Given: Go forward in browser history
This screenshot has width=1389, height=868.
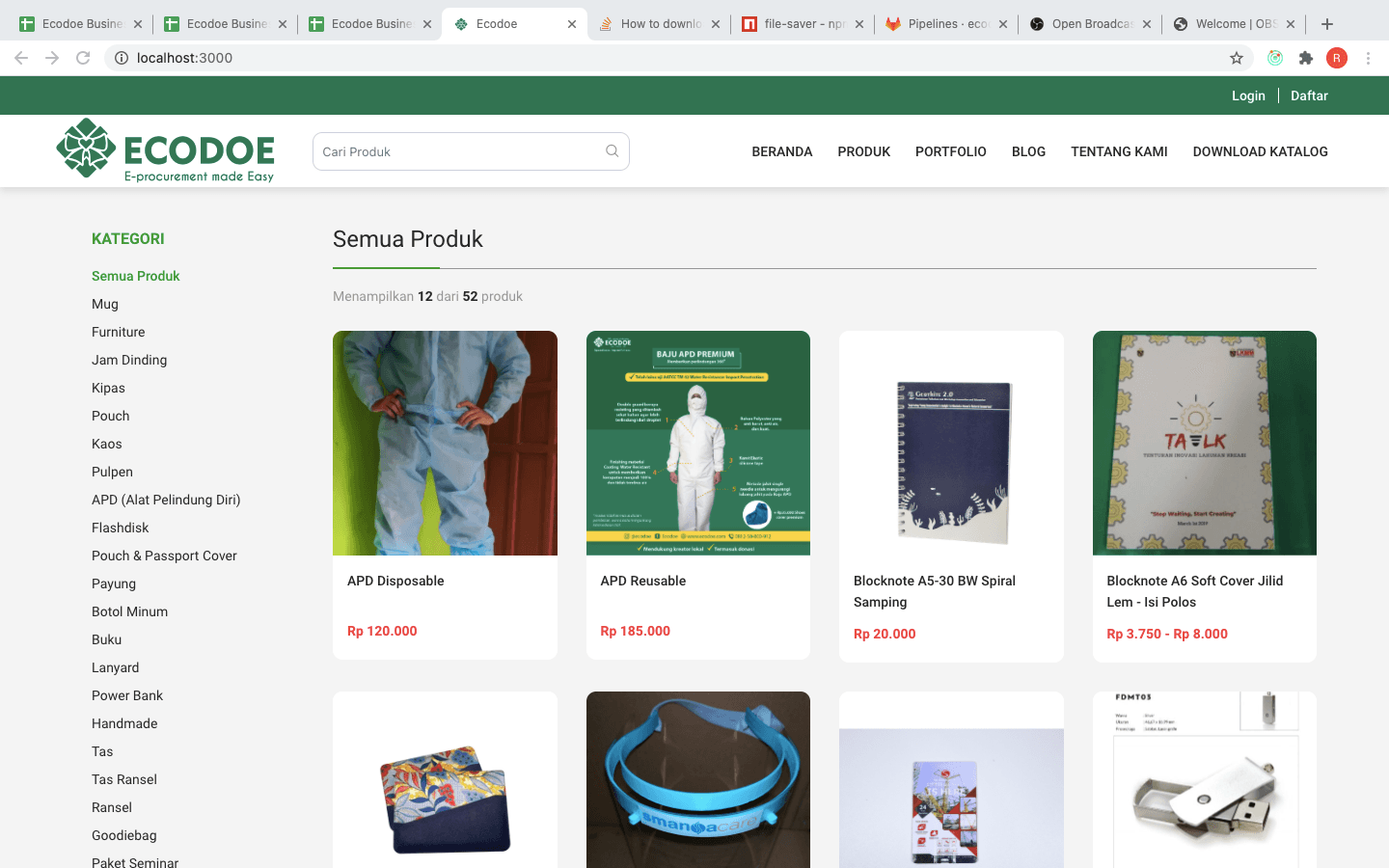Looking at the screenshot, I should [x=52, y=58].
